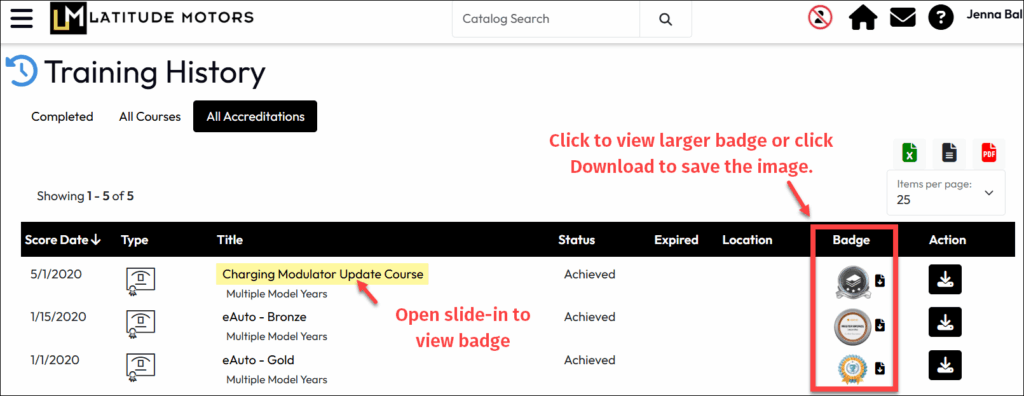
Task: Click the Title column header
Action: click(x=230, y=240)
